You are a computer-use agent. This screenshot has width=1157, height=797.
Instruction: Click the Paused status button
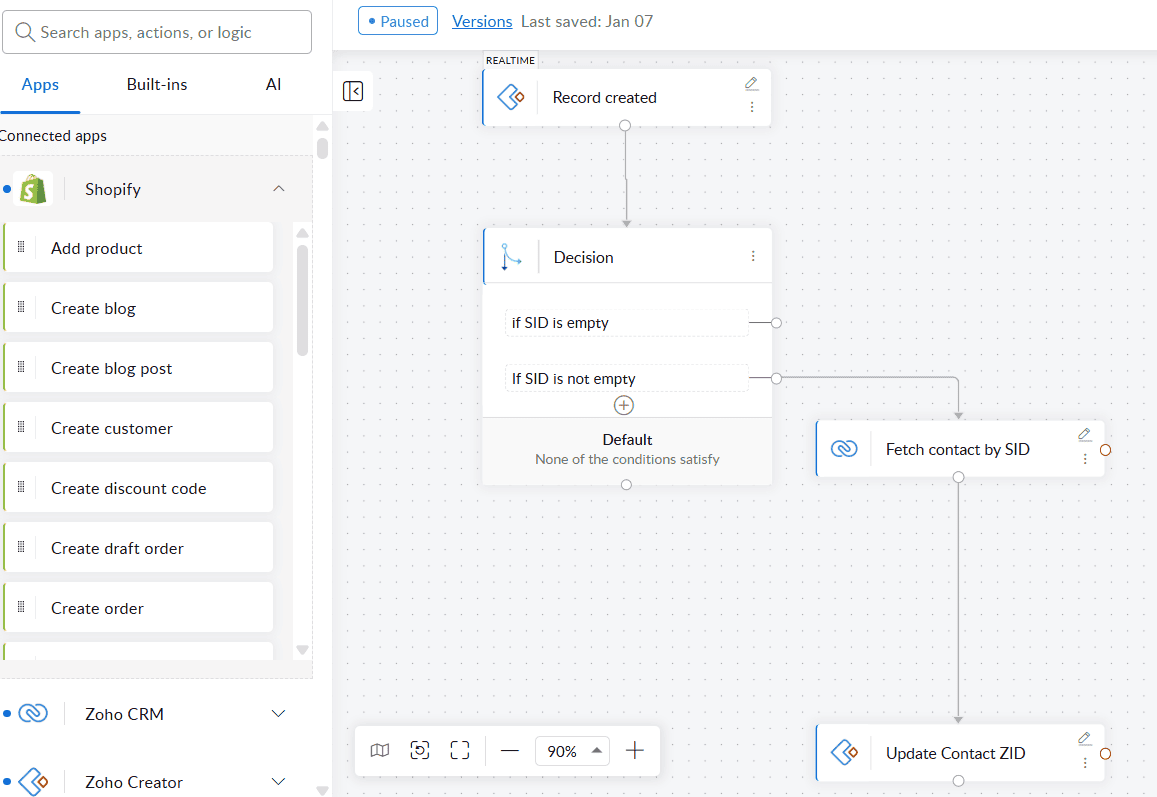398,21
